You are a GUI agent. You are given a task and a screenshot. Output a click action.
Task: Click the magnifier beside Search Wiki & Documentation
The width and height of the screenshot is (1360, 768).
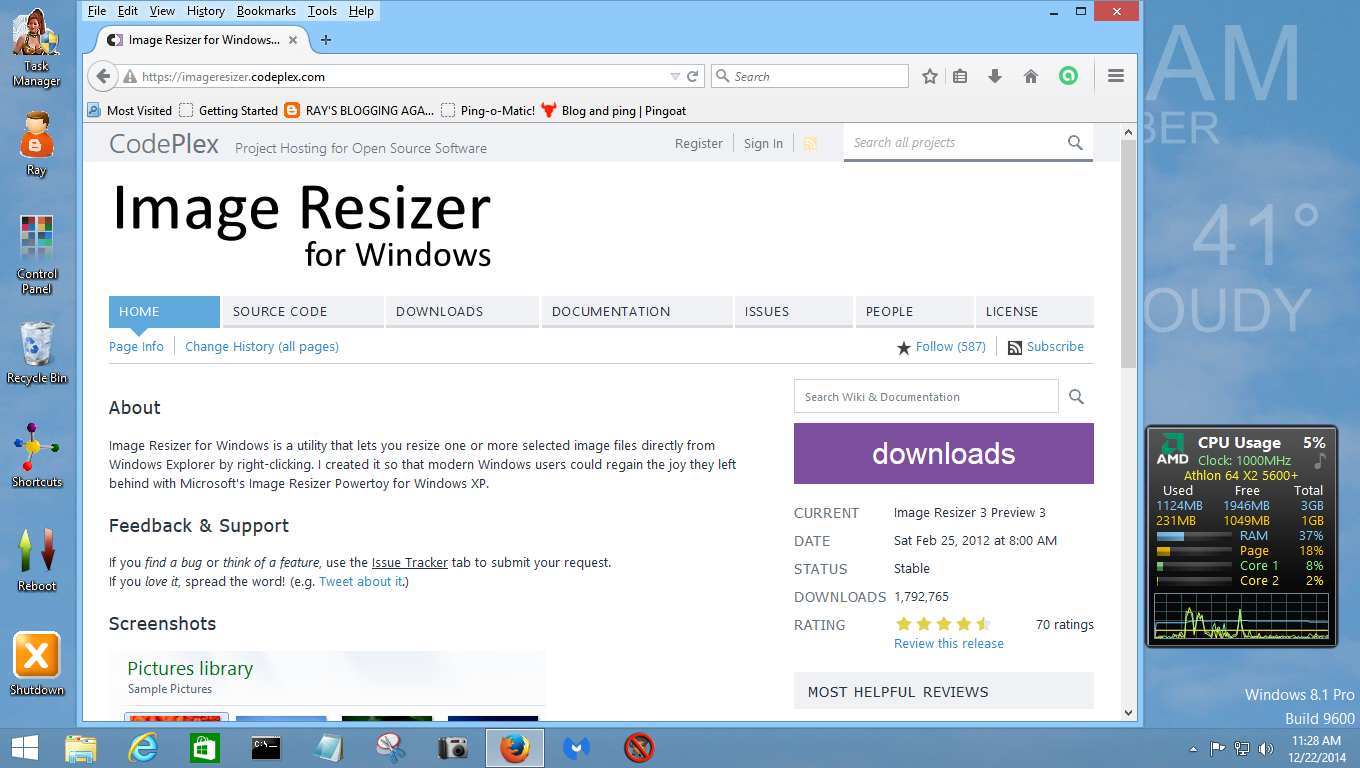tap(1076, 397)
